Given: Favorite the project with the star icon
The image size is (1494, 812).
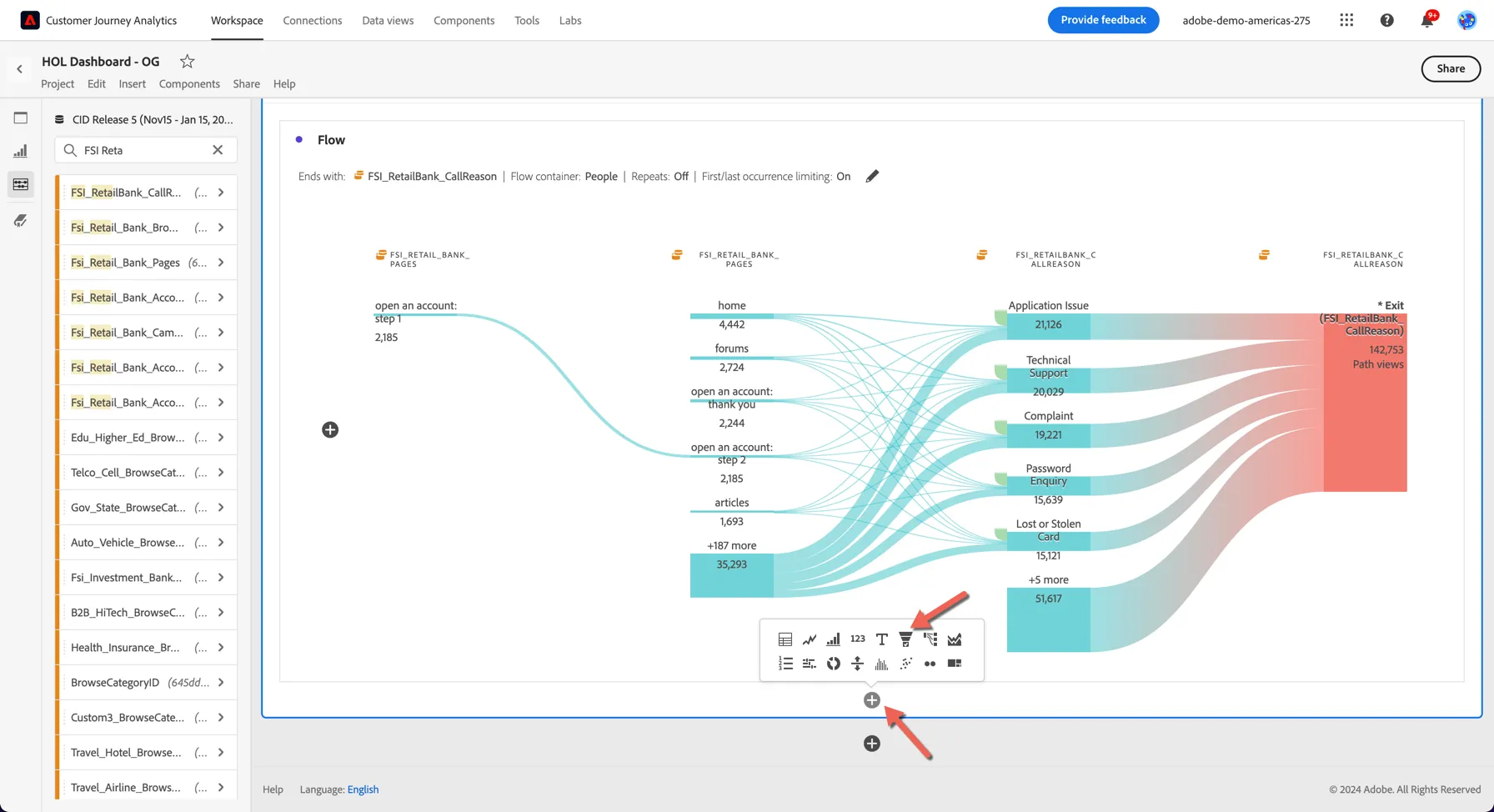Looking at the screenshot, I should tap(188, 61).
